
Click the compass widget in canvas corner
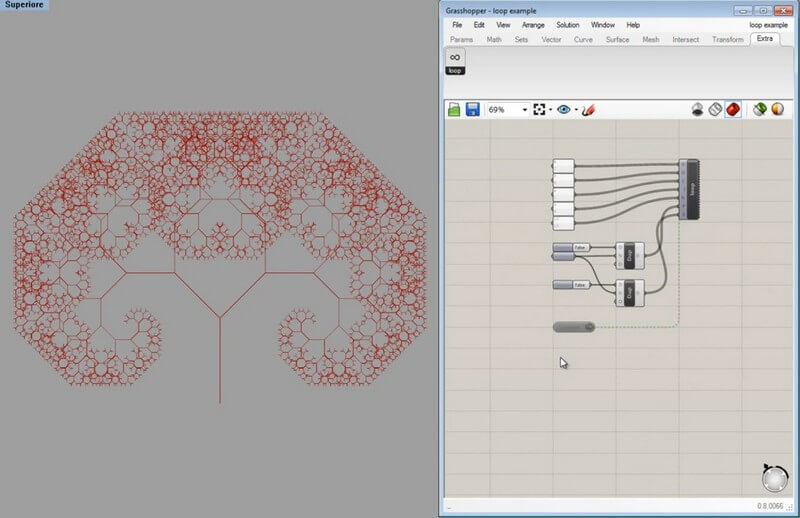(x=773, y=478)
